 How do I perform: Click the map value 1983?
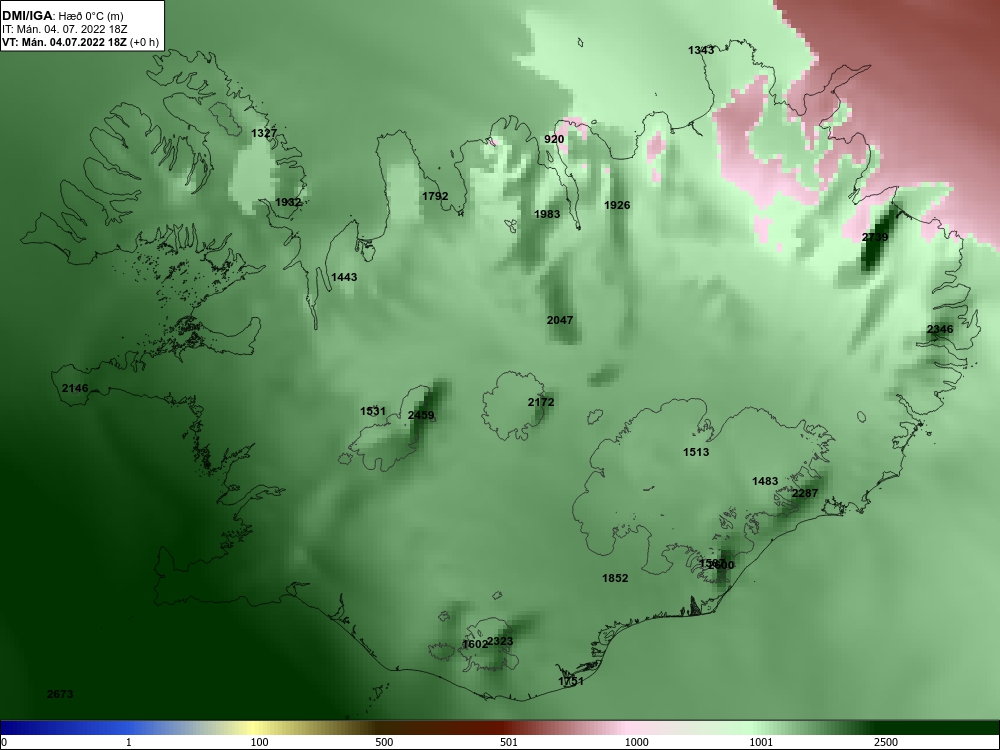coord(547,214)
